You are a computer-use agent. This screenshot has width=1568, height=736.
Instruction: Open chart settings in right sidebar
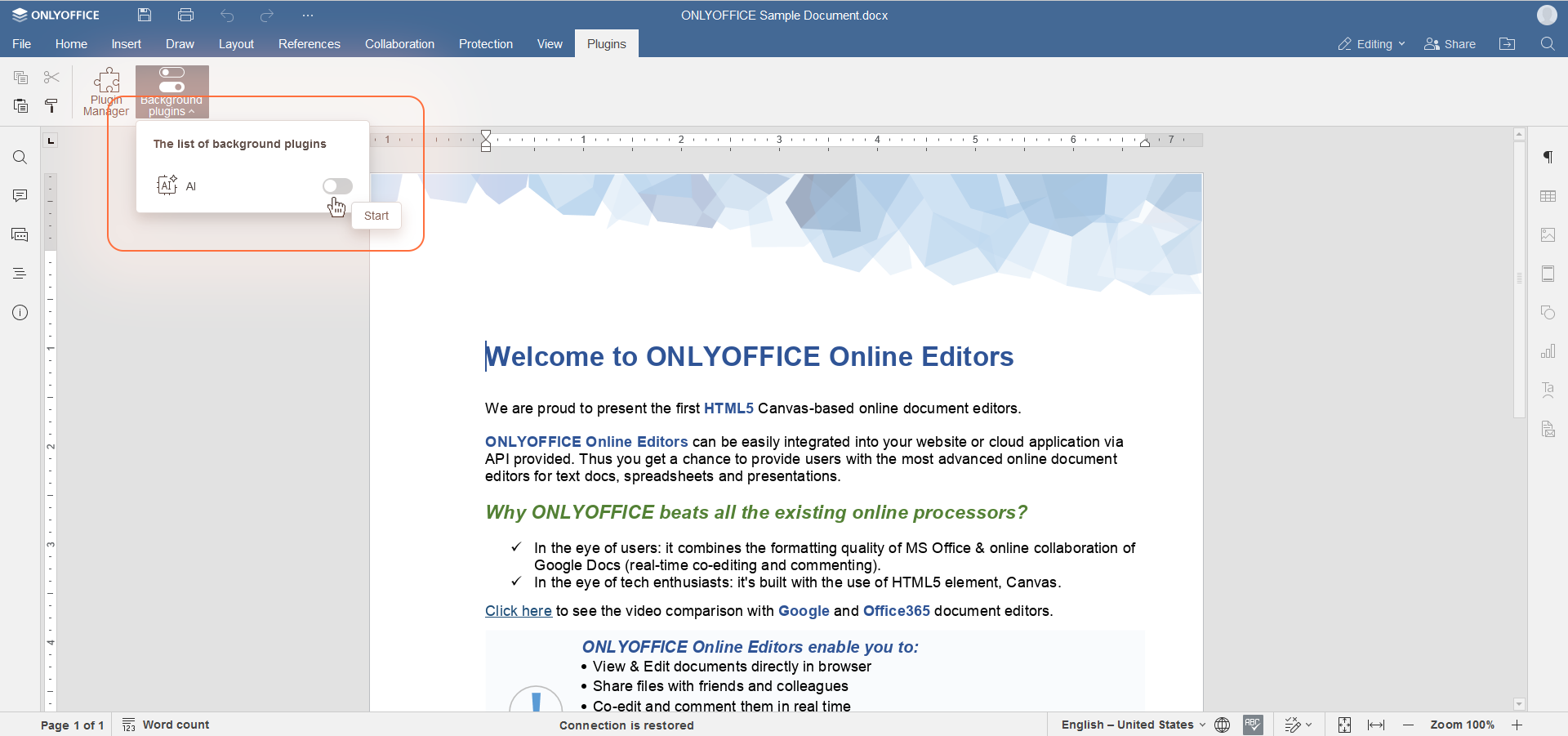1548,351
